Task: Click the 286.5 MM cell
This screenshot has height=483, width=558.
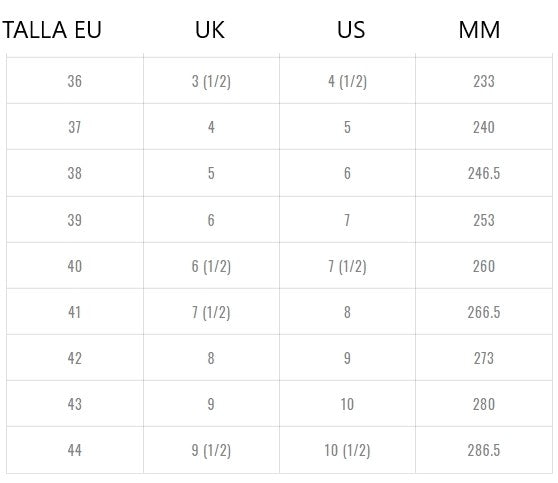Action: tap(484, 450)
